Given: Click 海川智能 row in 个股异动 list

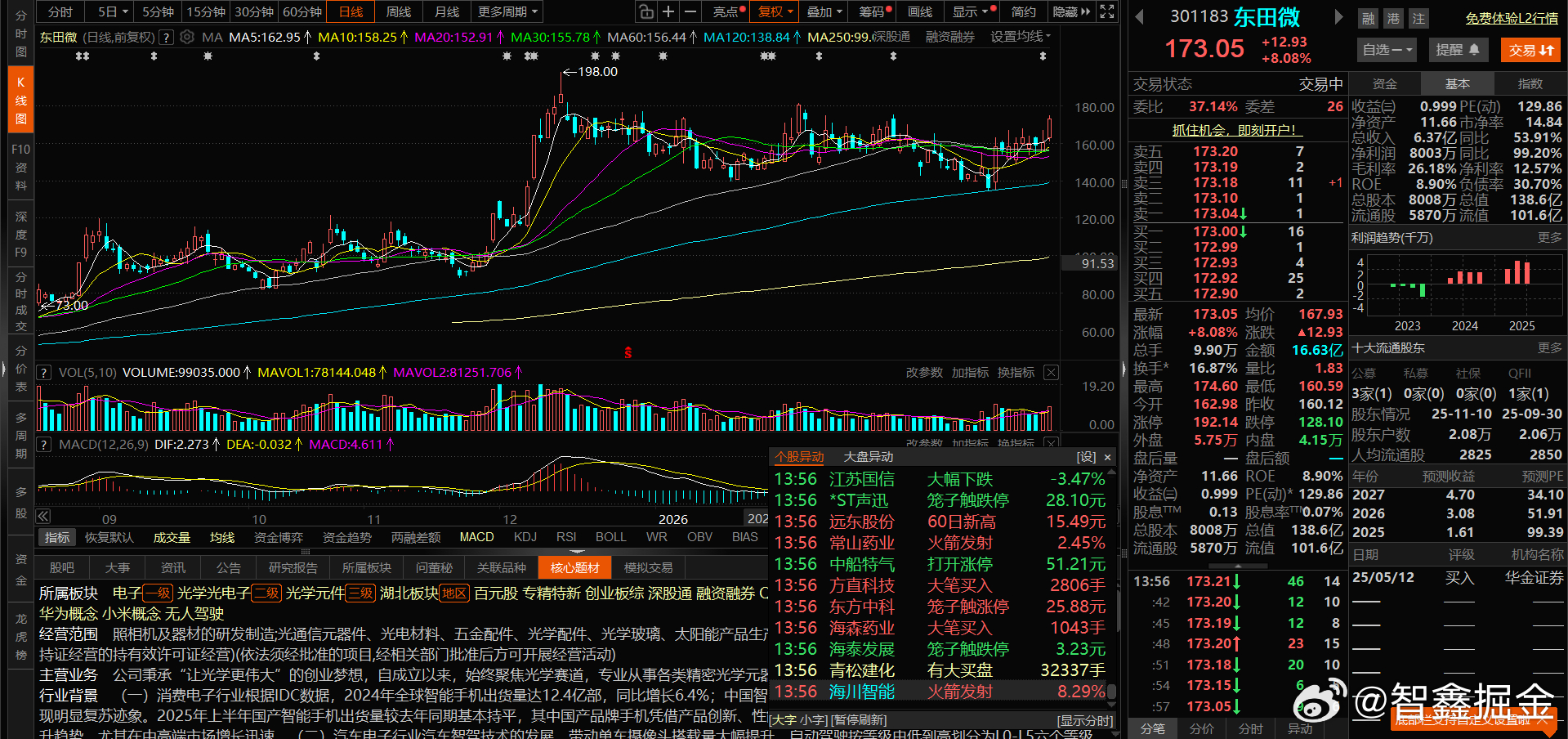Looking at the screenshot, I should click(940, 692).
